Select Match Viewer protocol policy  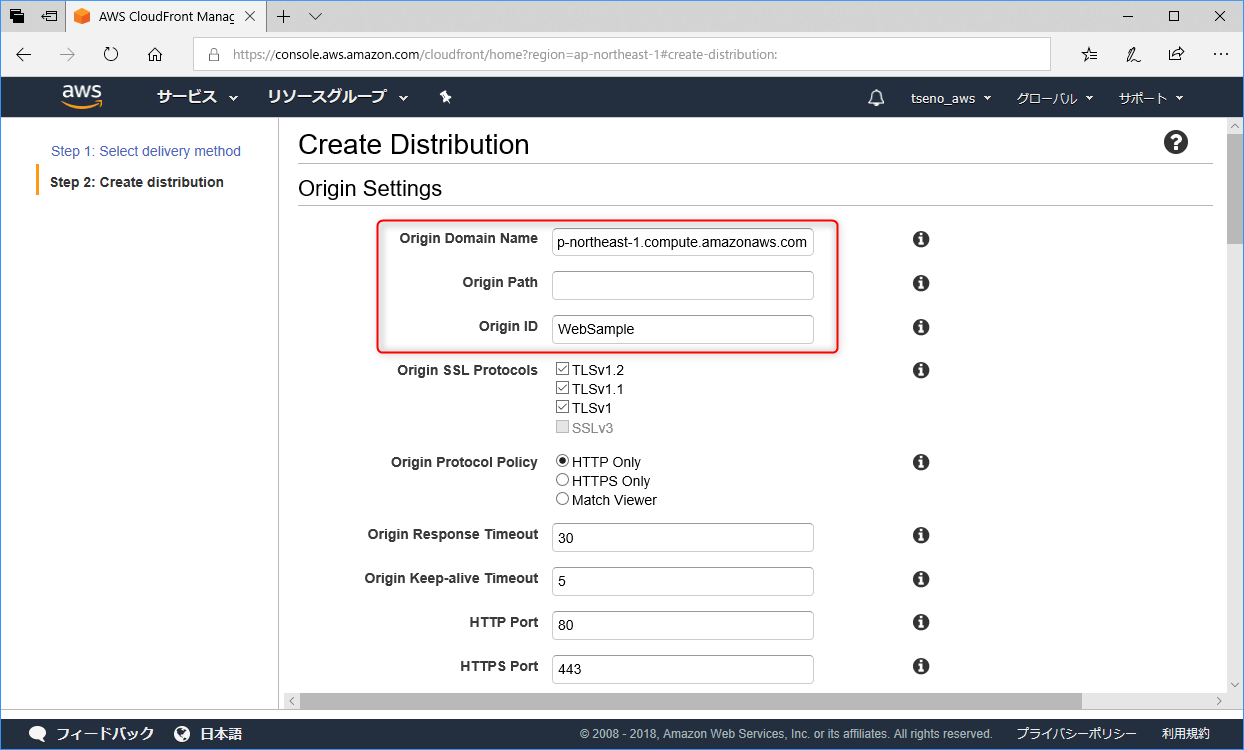pyautogui.click(x=562, y=499)
